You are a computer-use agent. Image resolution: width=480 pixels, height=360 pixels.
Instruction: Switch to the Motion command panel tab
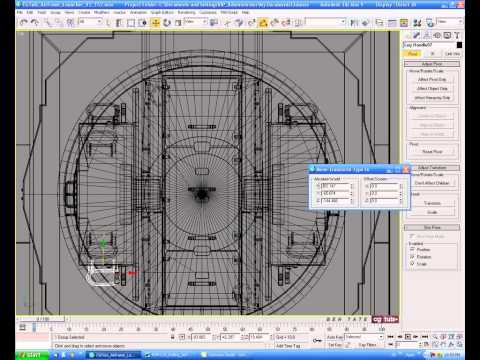pos(437,35)
